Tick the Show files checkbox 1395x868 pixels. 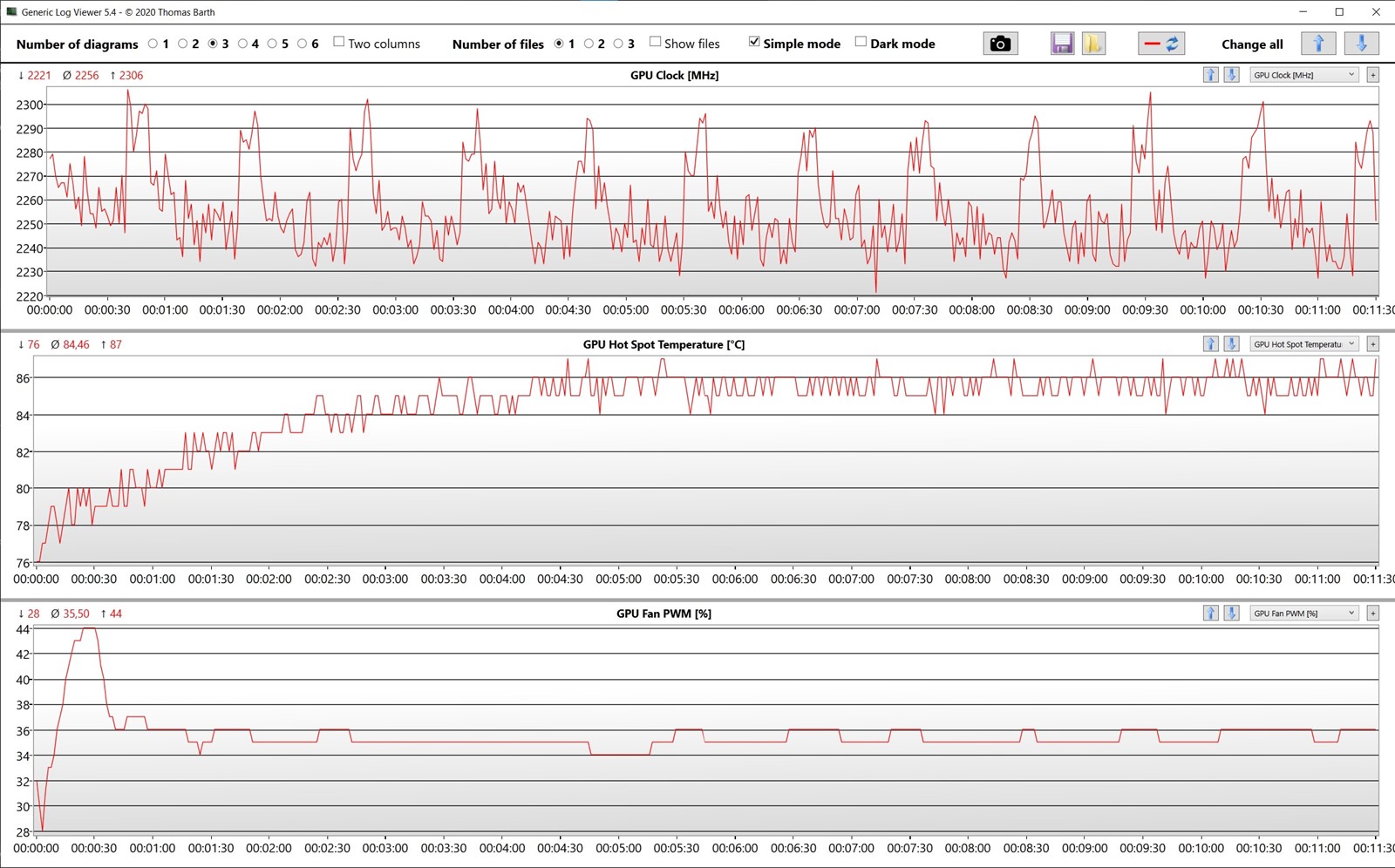coord(655,43)
